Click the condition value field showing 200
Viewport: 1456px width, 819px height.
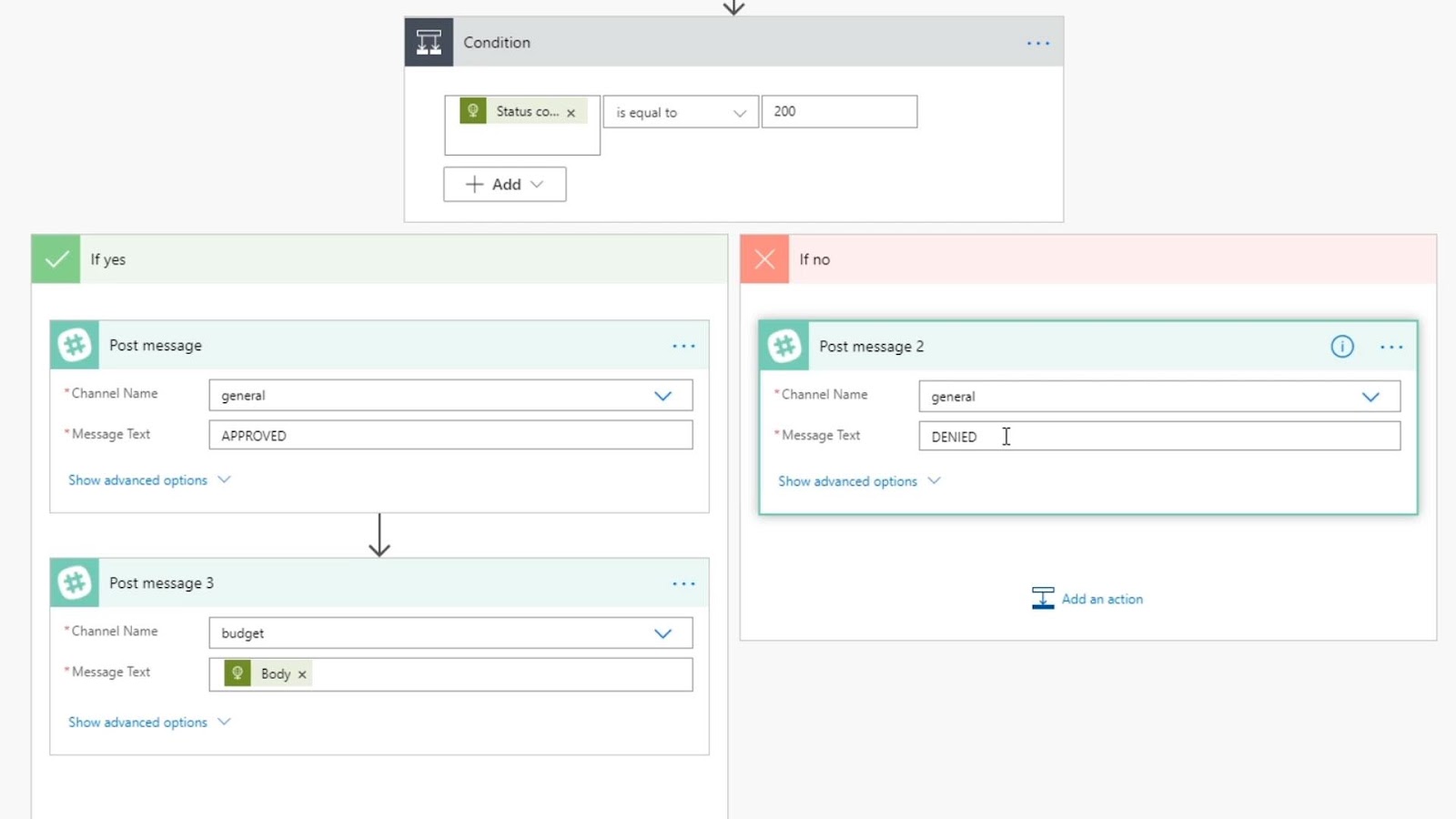839,111
